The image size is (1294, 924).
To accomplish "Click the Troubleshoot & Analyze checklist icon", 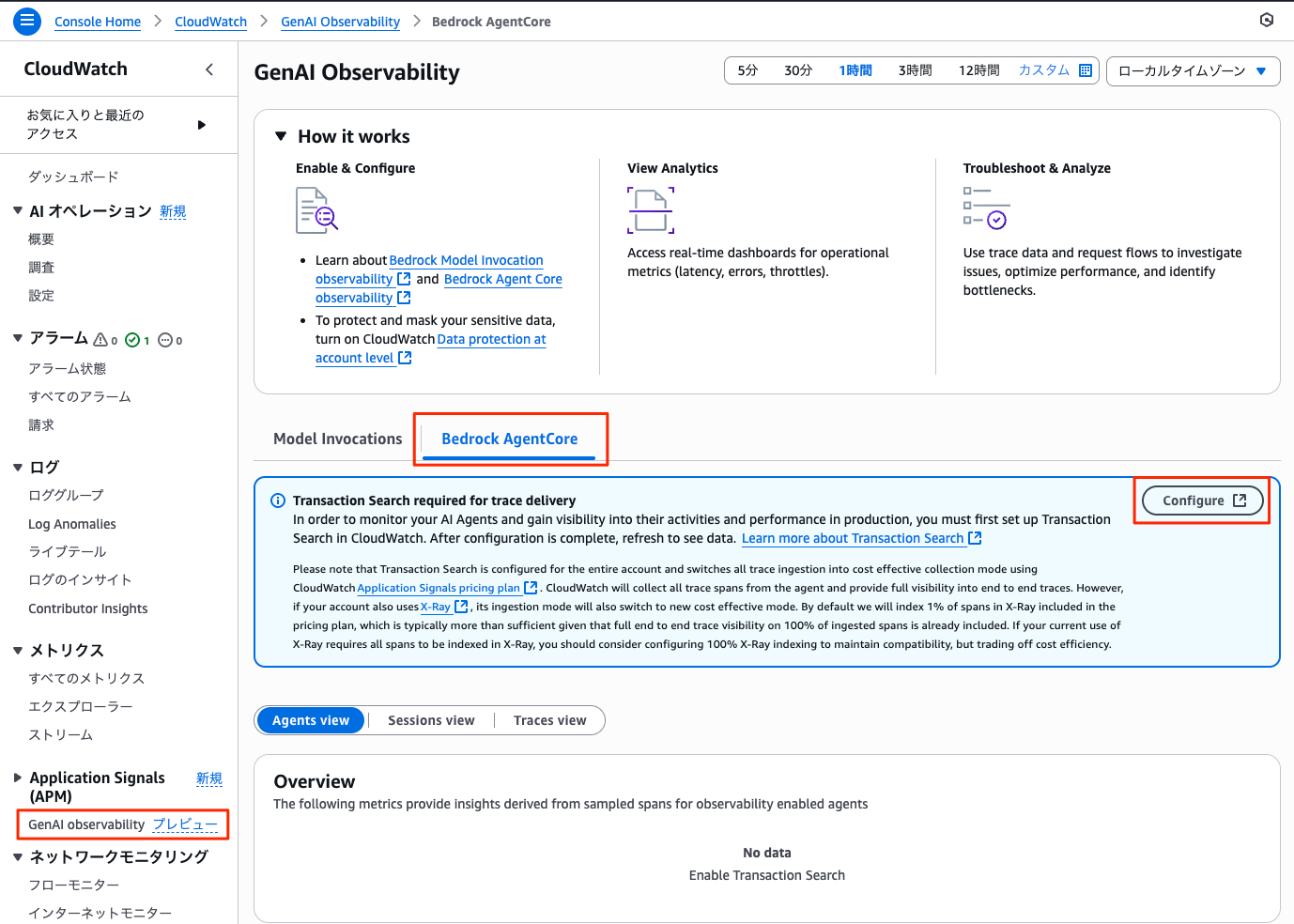I will (986, 208).
